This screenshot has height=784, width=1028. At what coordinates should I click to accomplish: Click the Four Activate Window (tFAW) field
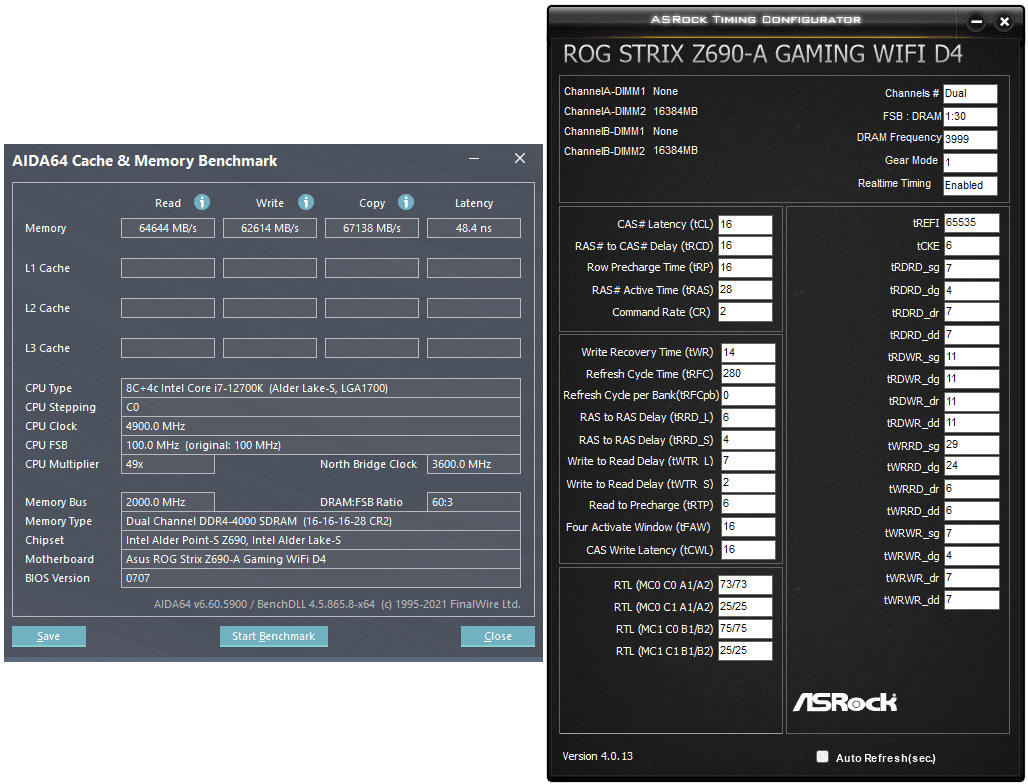748,527
